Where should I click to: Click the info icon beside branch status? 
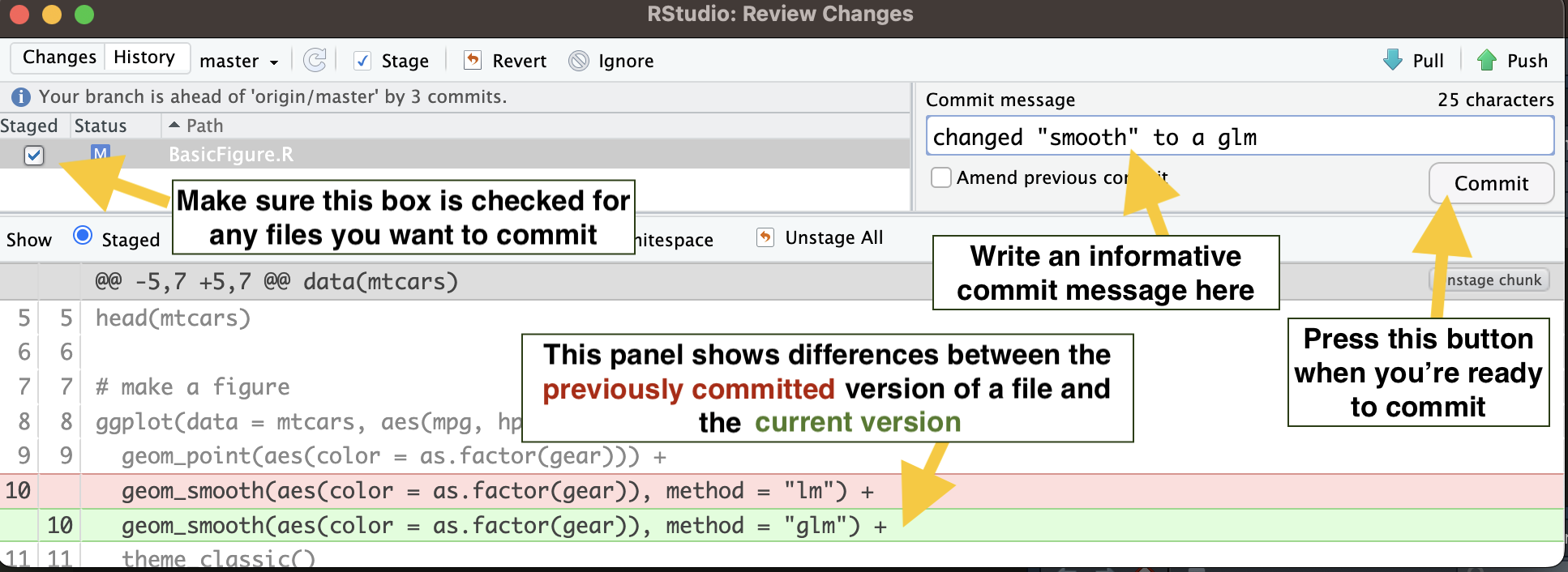pyautogui.click(x=21, y=97)
